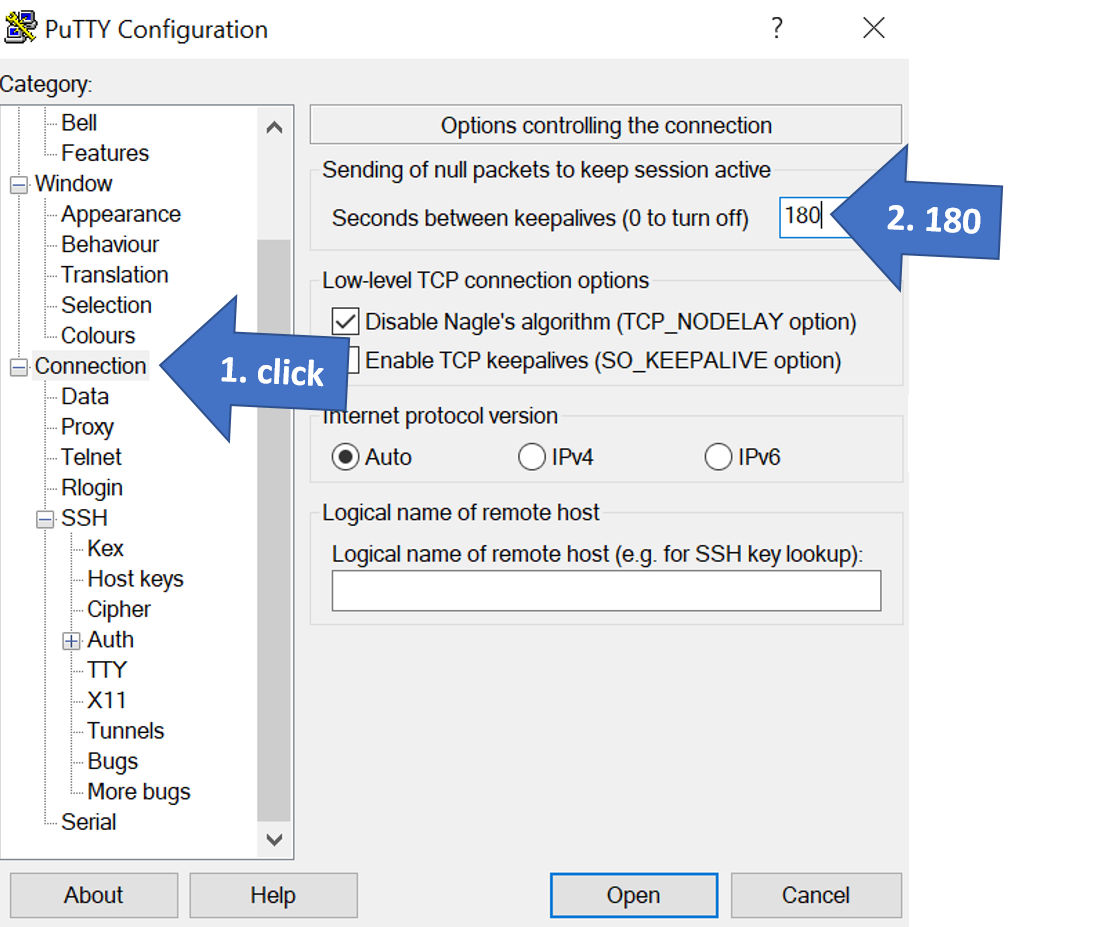Open the Colours settings
Image resolution: width=1110 pixels, height=927 pixels.
coord(98,336)
